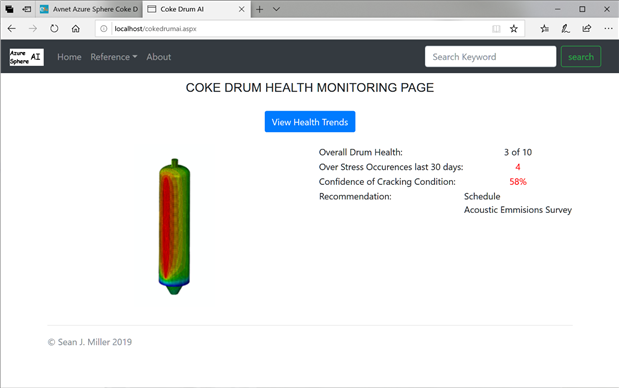Select the Coke Drum AI tab

click(x=196, y=9)
